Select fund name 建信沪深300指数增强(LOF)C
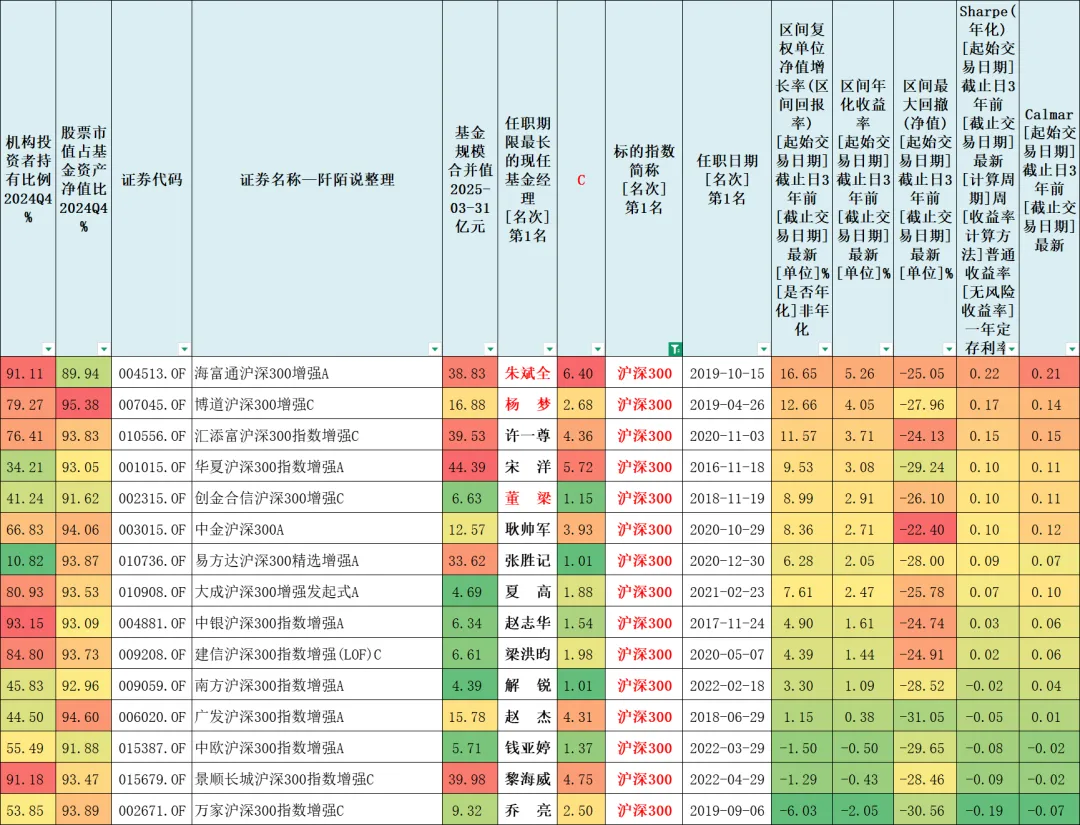 (x=288, y=654)
